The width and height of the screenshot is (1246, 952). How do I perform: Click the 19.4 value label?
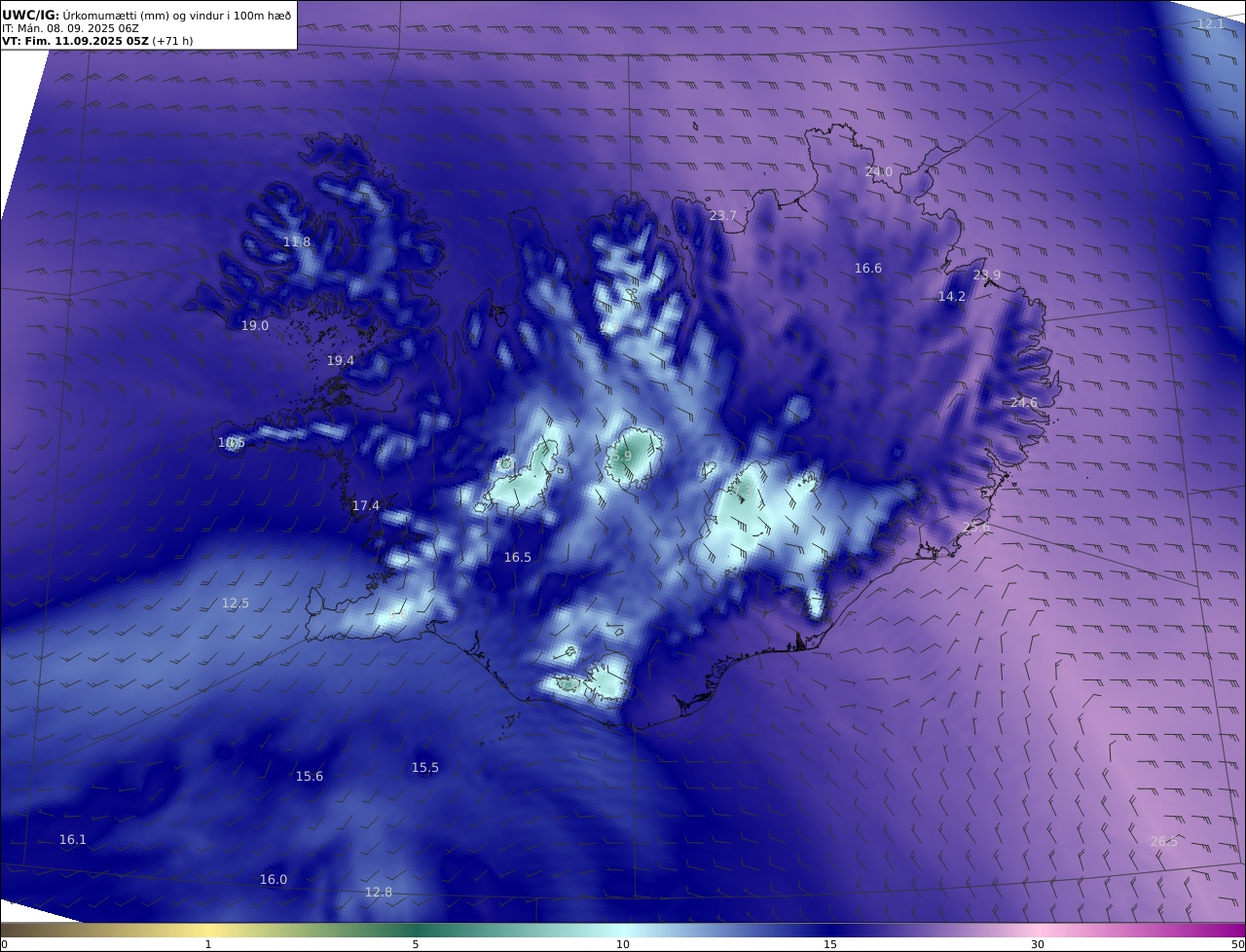coord(341,360)
